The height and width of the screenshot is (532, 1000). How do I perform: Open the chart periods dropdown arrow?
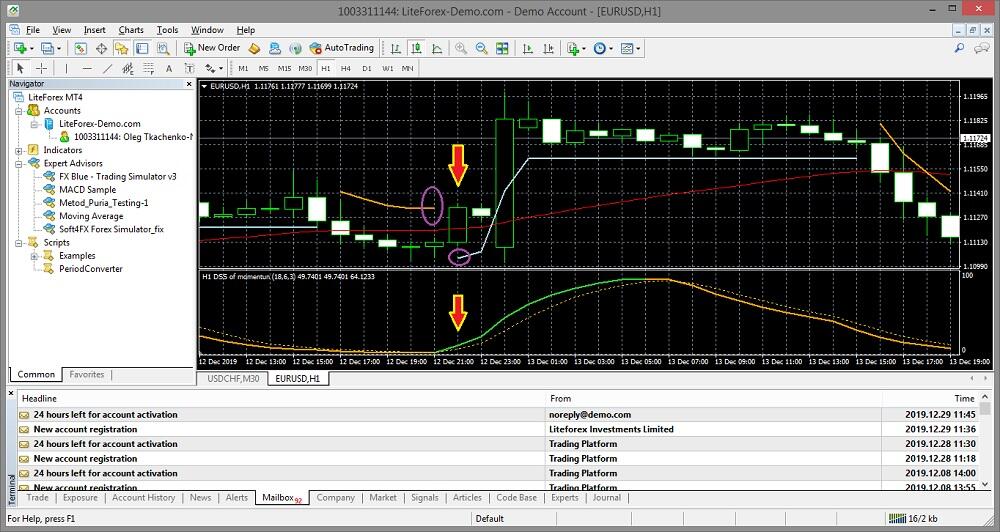point(611,48)
